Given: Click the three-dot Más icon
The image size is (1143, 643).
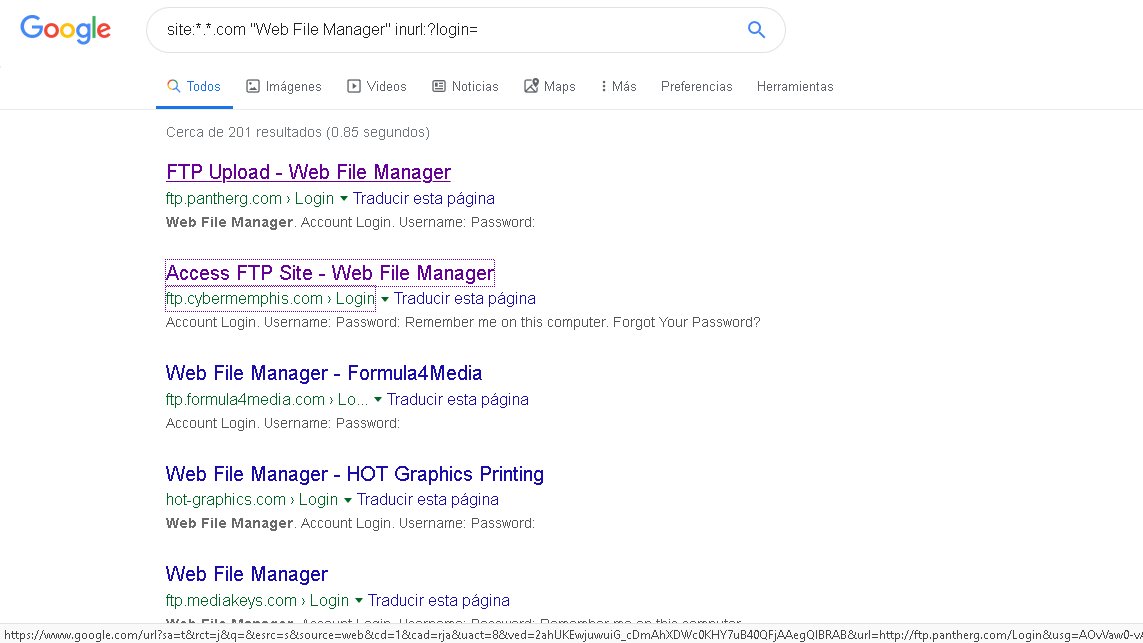Looking at the screenshot, I should coord(604,86).
